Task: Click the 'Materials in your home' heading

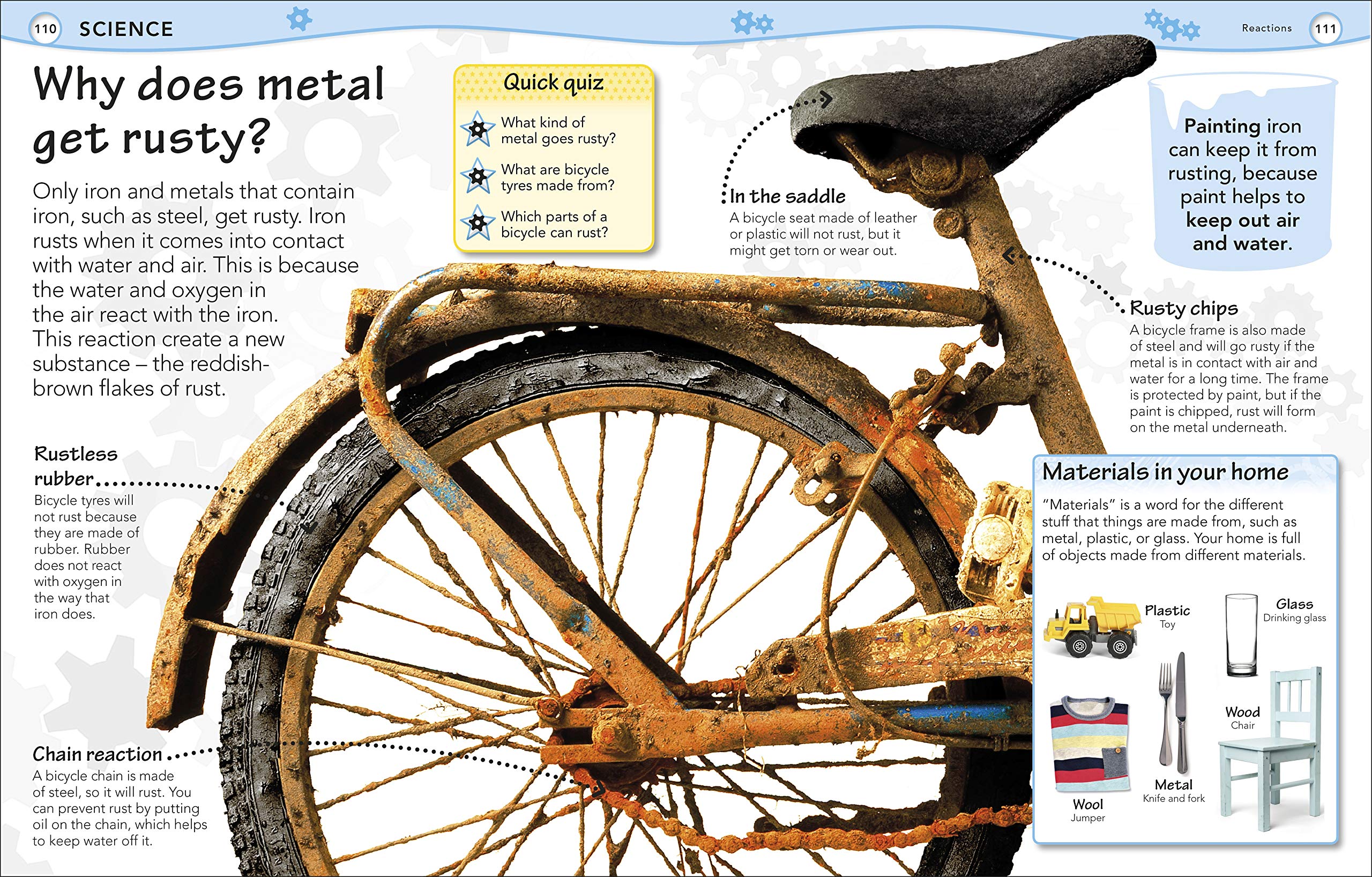Action: [x=1165, y=472]
